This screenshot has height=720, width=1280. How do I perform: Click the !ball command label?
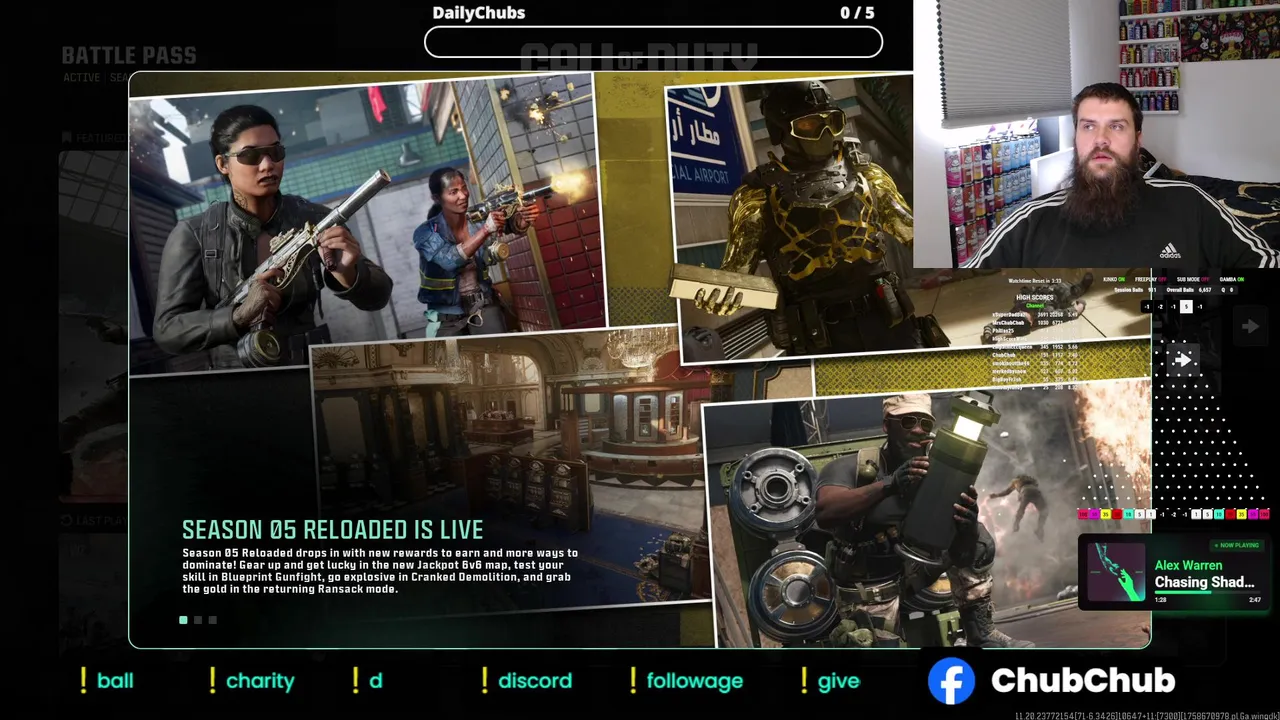click(x=107, y=681)
